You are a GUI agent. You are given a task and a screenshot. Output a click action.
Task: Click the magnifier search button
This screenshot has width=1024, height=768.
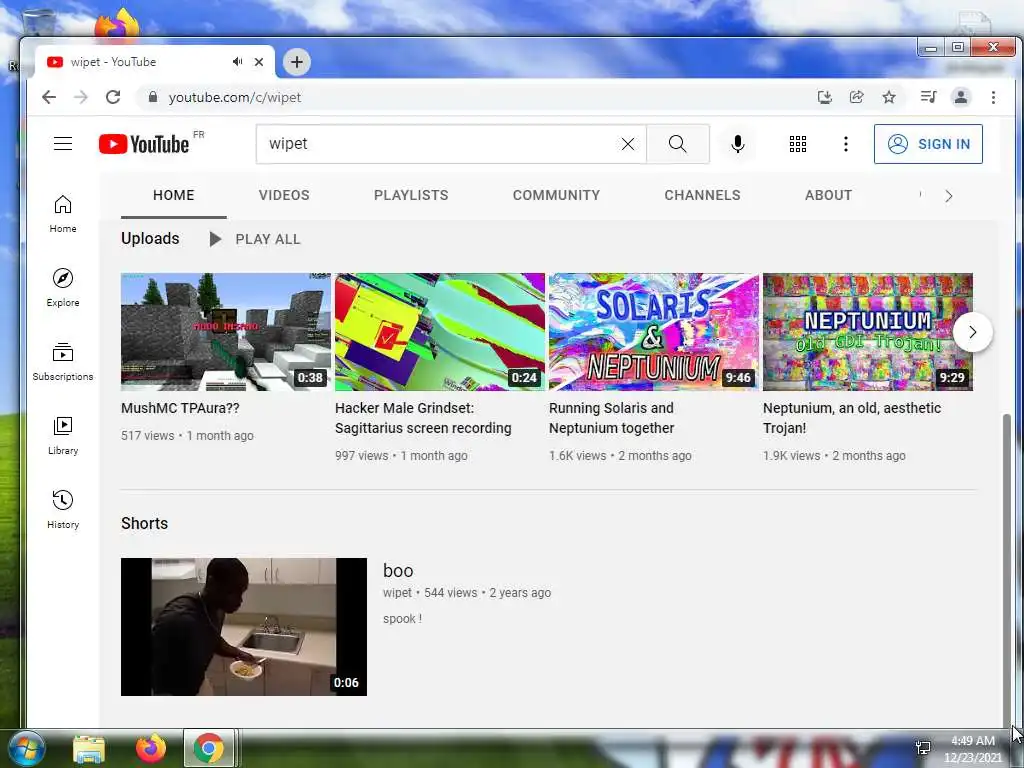coord(678,144)
